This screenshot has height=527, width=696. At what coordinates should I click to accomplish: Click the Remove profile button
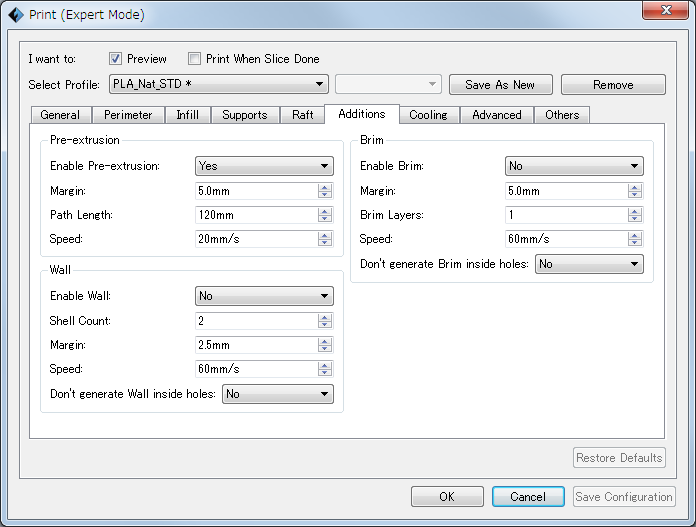(613, 84)
